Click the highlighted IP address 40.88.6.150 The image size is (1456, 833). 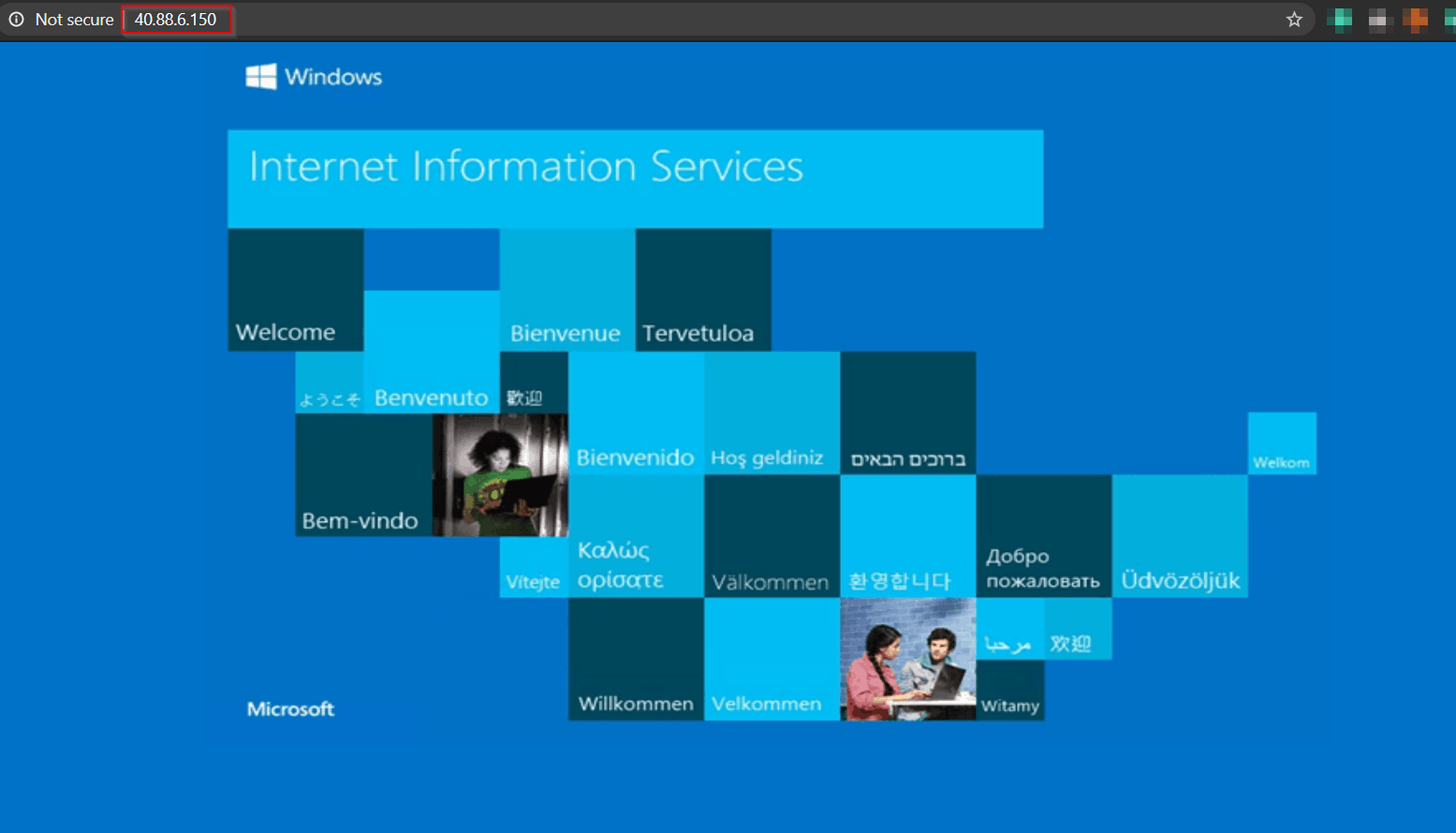coord(177,18)
